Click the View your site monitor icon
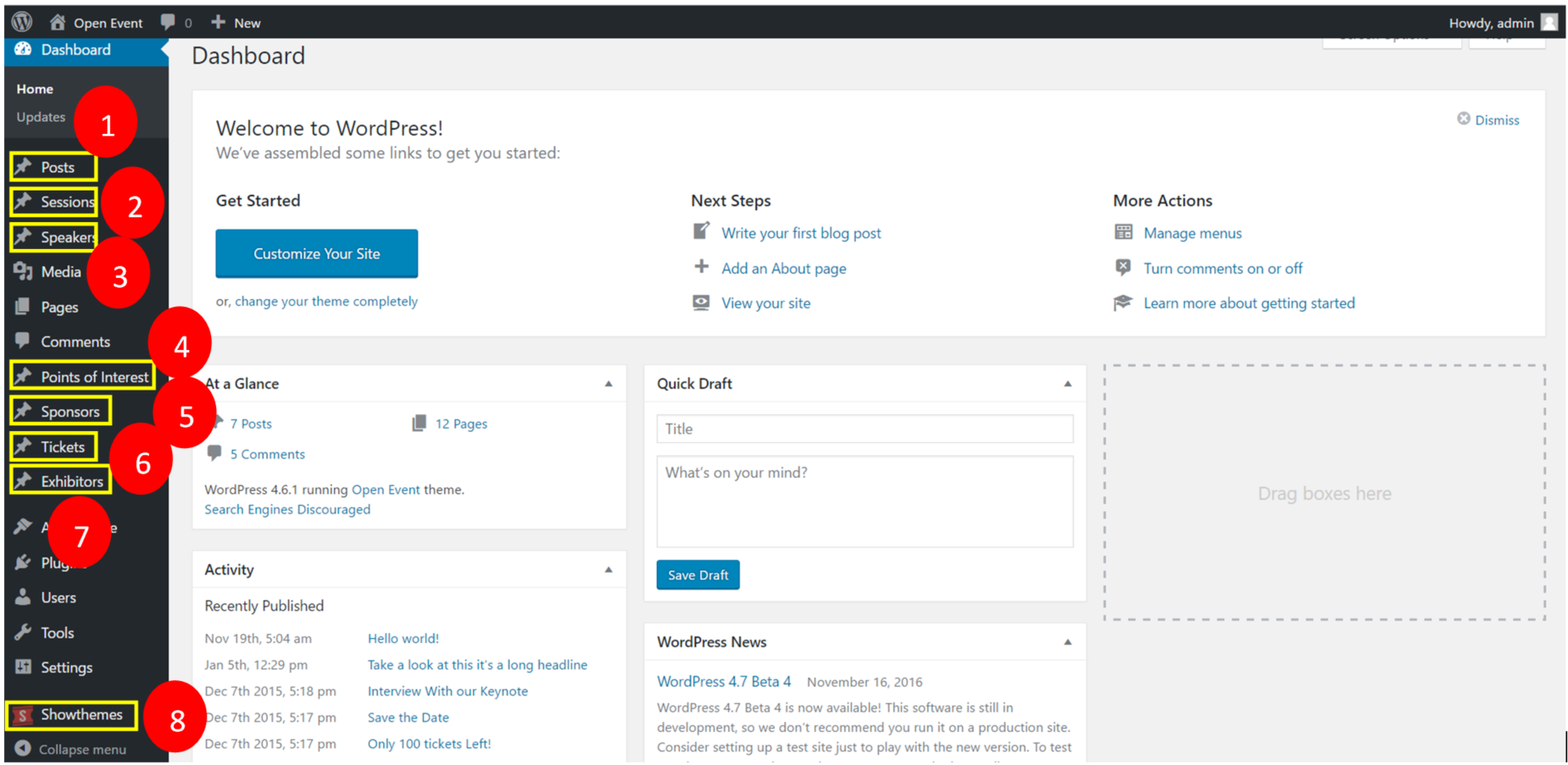This screenshot has height=765, width=1568. [x=701, y=302]
